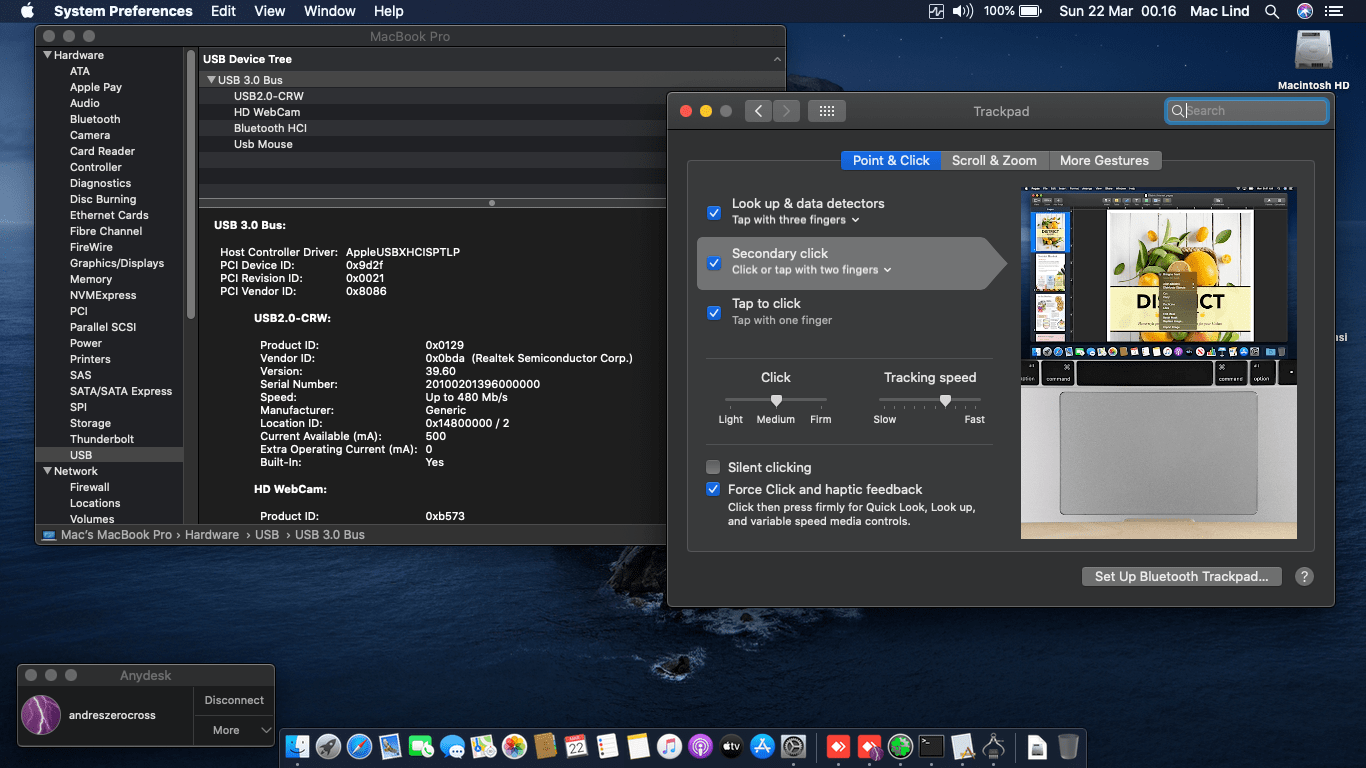
Task: Open Terminal in the Dock
Action: coord(932,746)
